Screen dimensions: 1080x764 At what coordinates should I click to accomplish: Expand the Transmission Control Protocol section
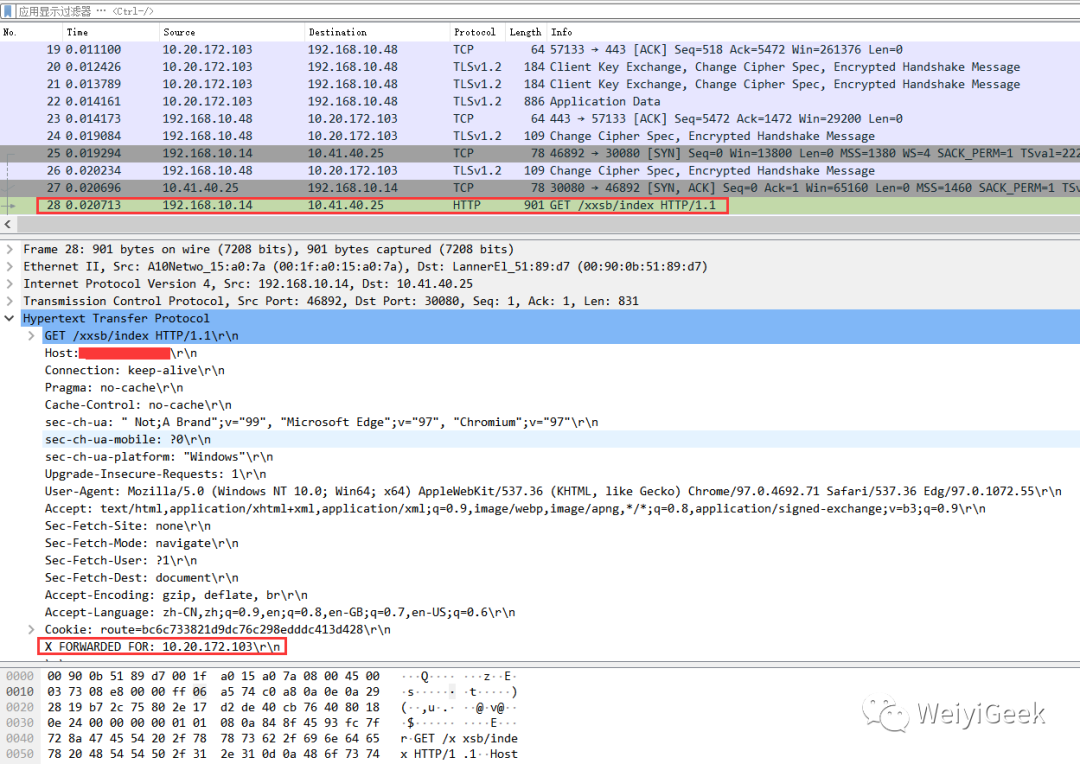[9, 301]
